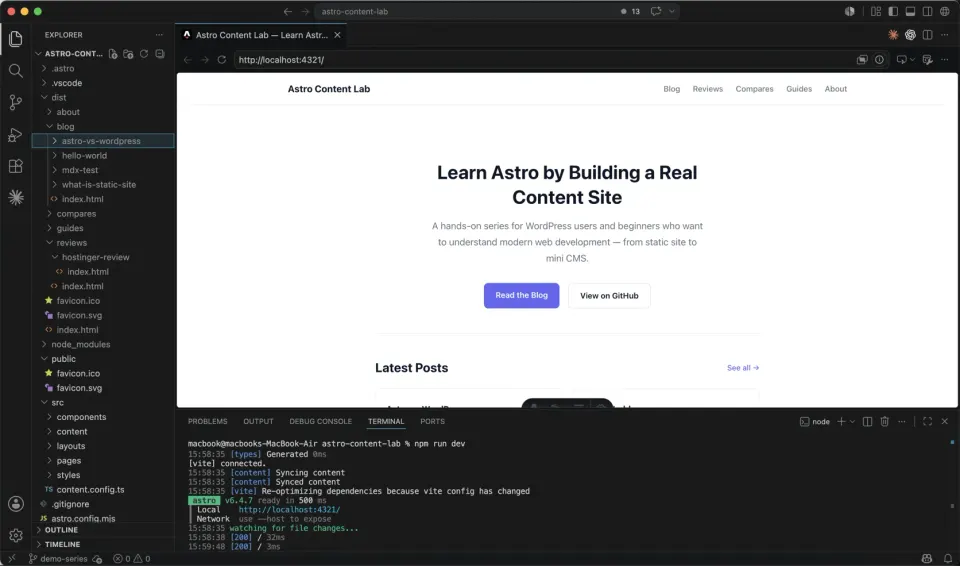The width and height of the screenshot is (960, 566).
Task: Open the chat dropdown arrow in title bar
Action: click(672, 11)
